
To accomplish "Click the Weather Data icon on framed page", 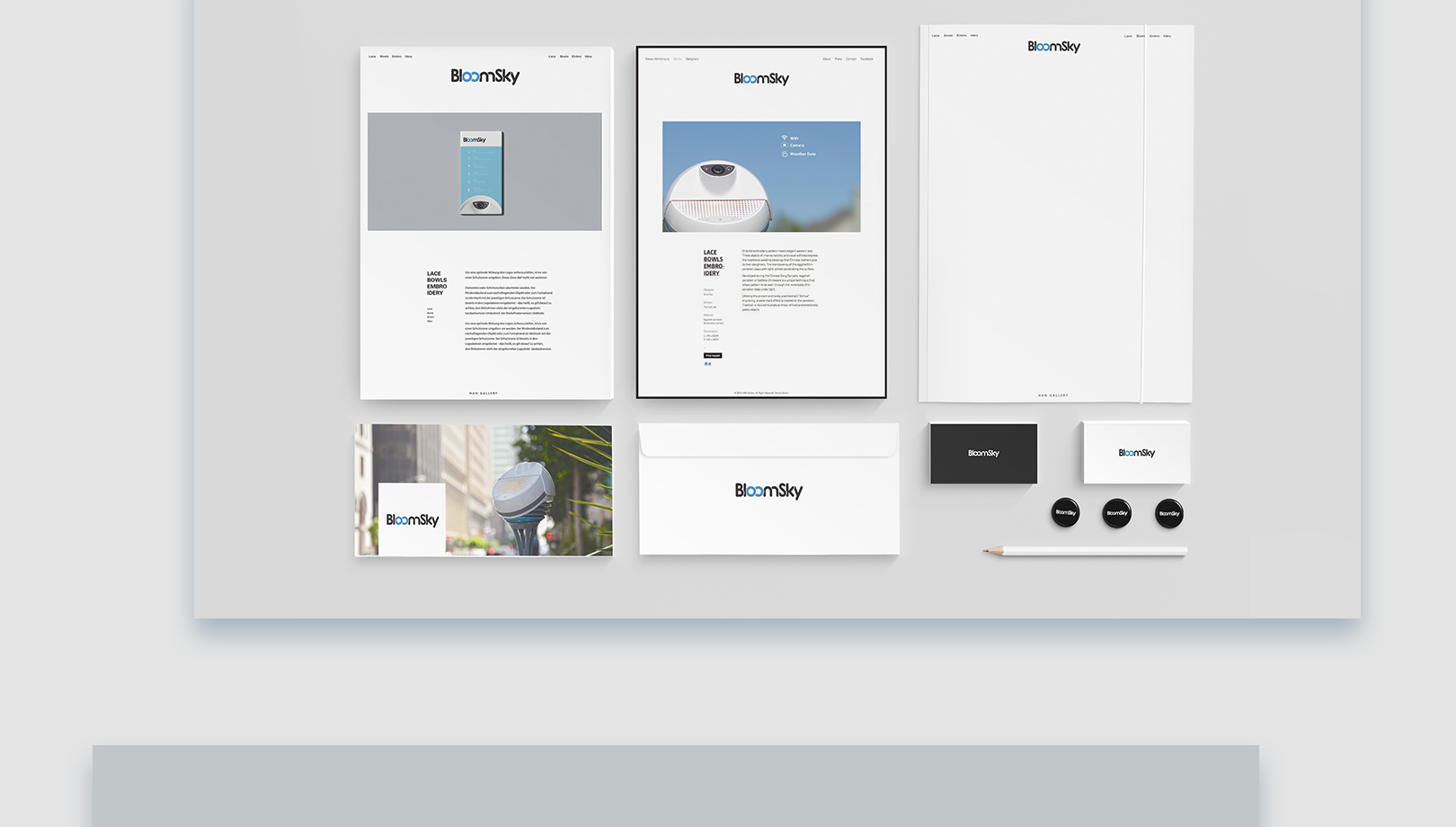I will [785, 154].
